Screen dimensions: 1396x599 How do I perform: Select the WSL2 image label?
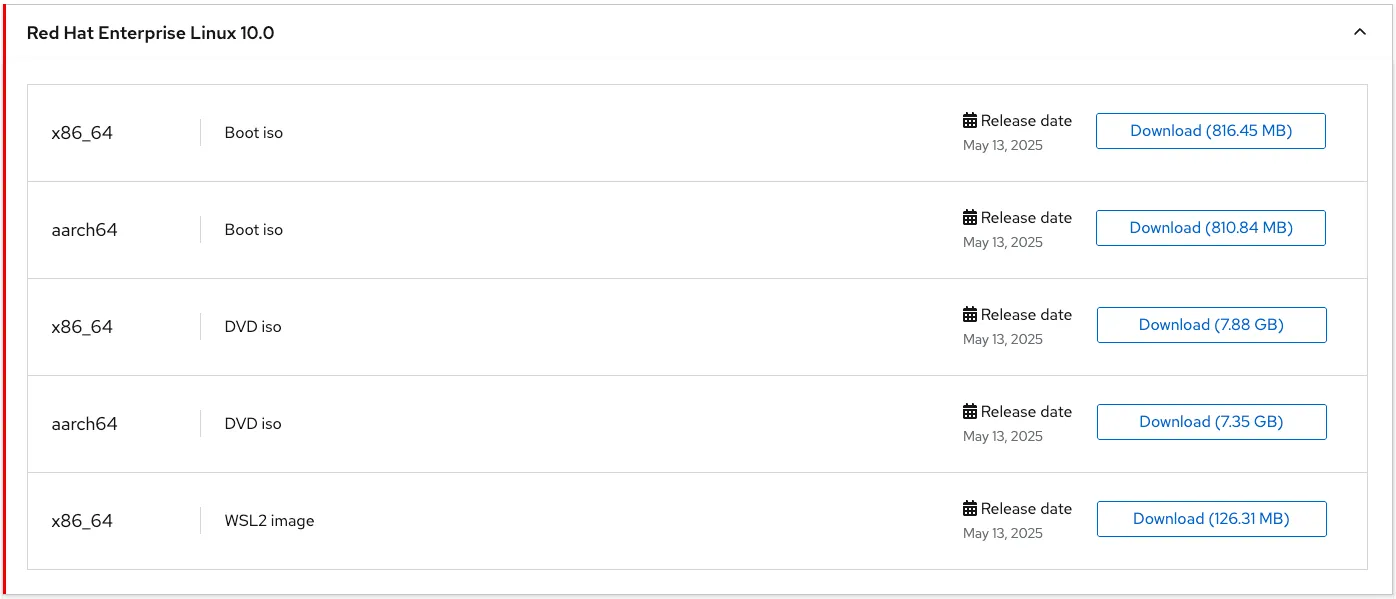(269, 521)
